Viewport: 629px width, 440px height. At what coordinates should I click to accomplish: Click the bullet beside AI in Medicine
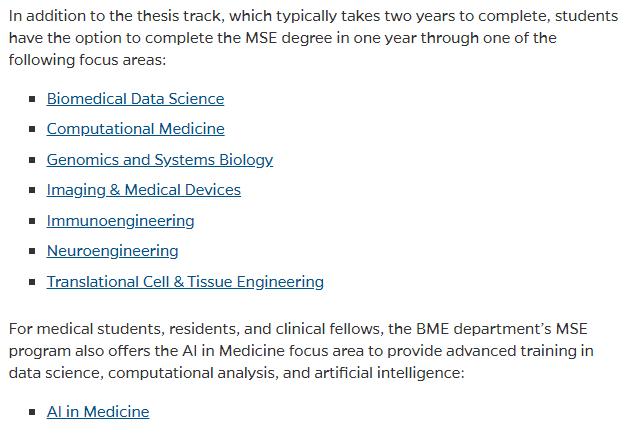(32, 412)
